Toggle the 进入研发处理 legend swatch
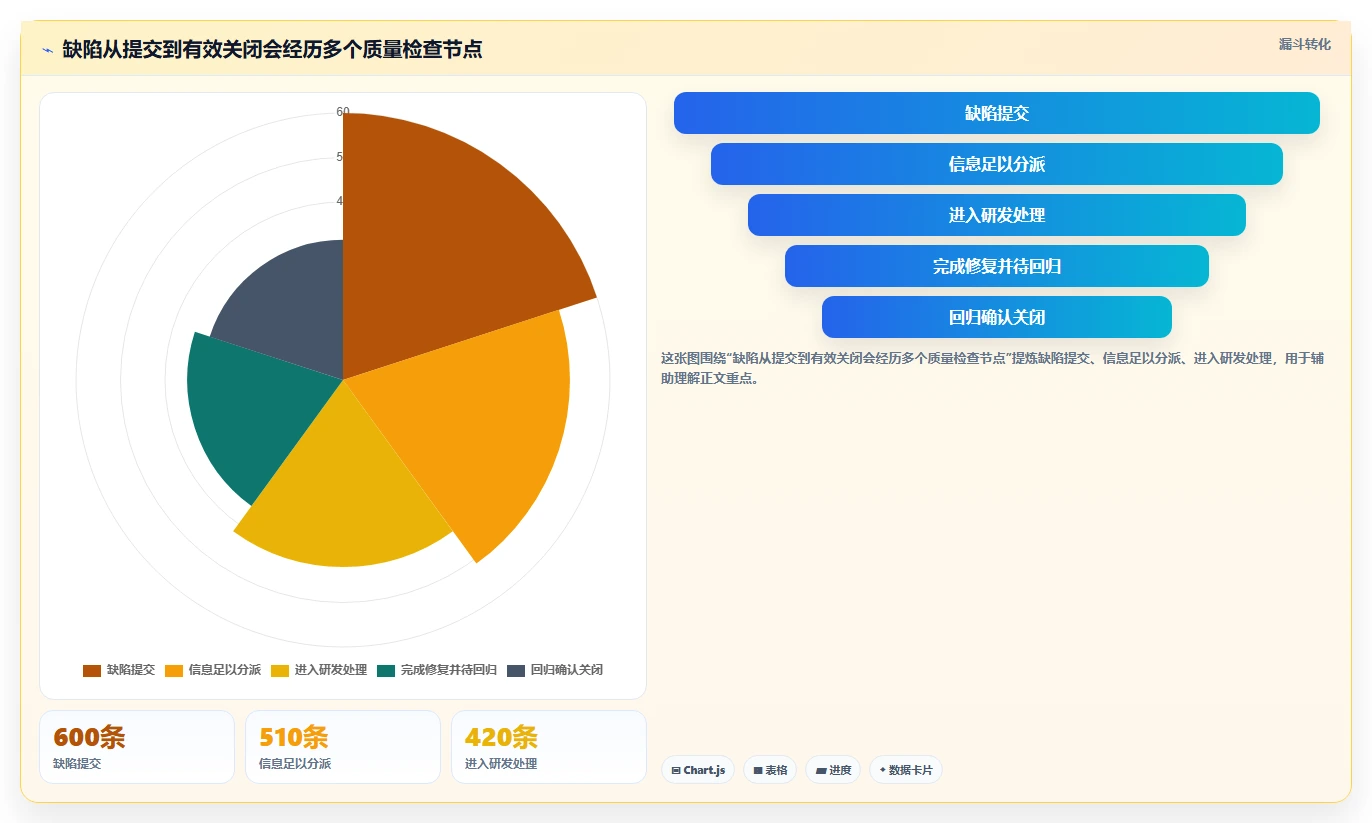 (280, 670)
